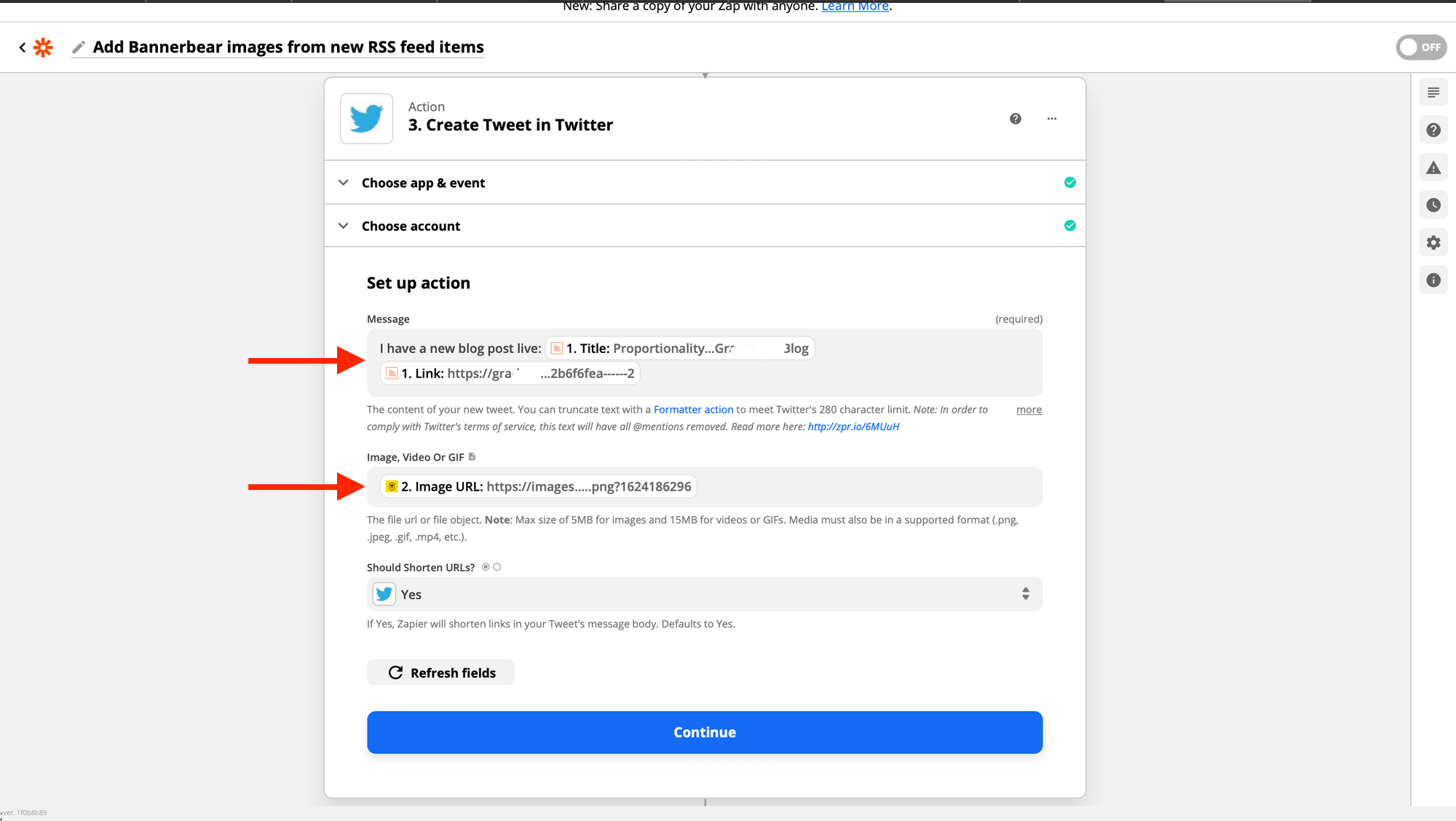Click the Twitter icon in the Yes dropdown
The image size is (1456, 821).
point(384,594)
